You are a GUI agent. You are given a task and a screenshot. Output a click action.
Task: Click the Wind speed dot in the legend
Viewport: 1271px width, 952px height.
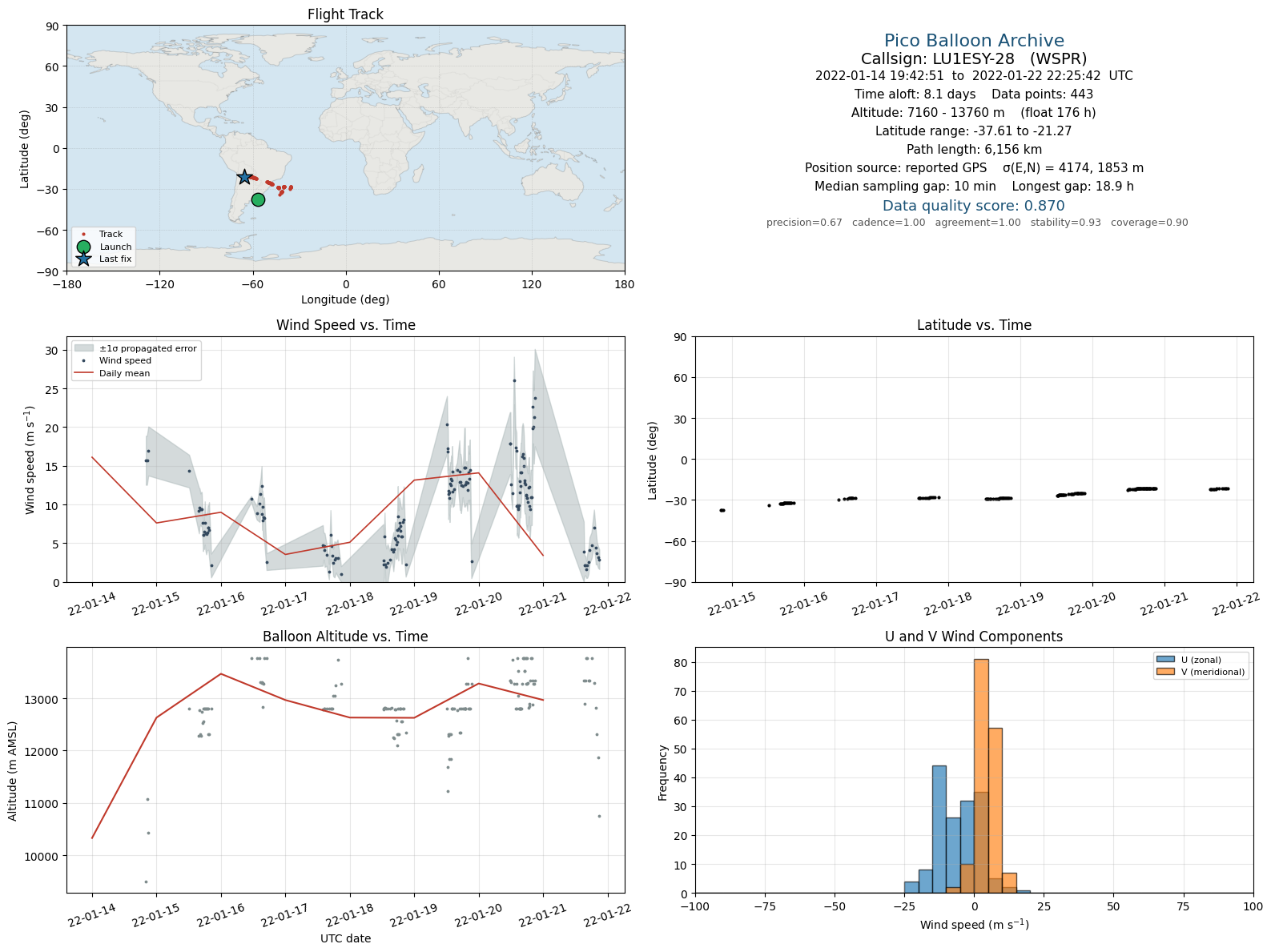[83, 361]
